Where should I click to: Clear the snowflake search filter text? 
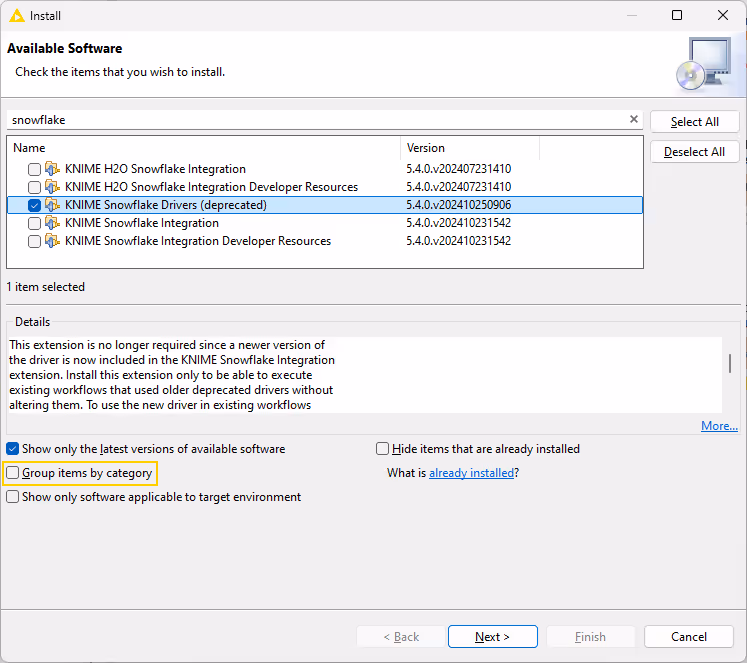pos(633,119)
